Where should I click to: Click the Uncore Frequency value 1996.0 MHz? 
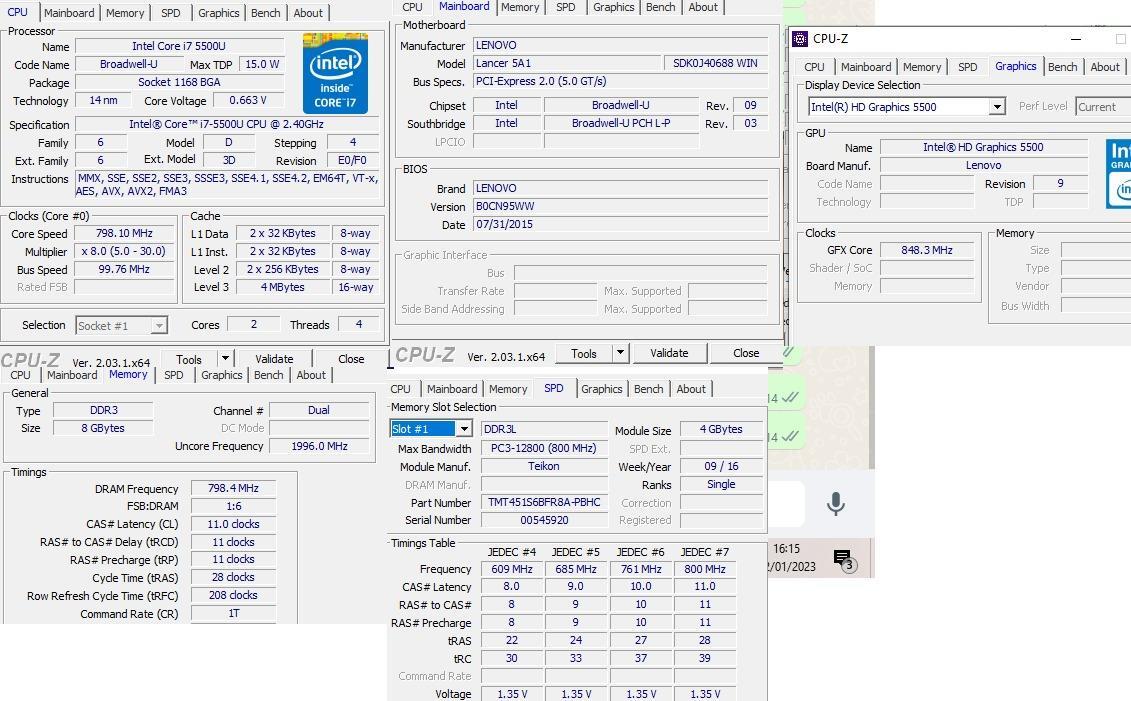[320, 446]
